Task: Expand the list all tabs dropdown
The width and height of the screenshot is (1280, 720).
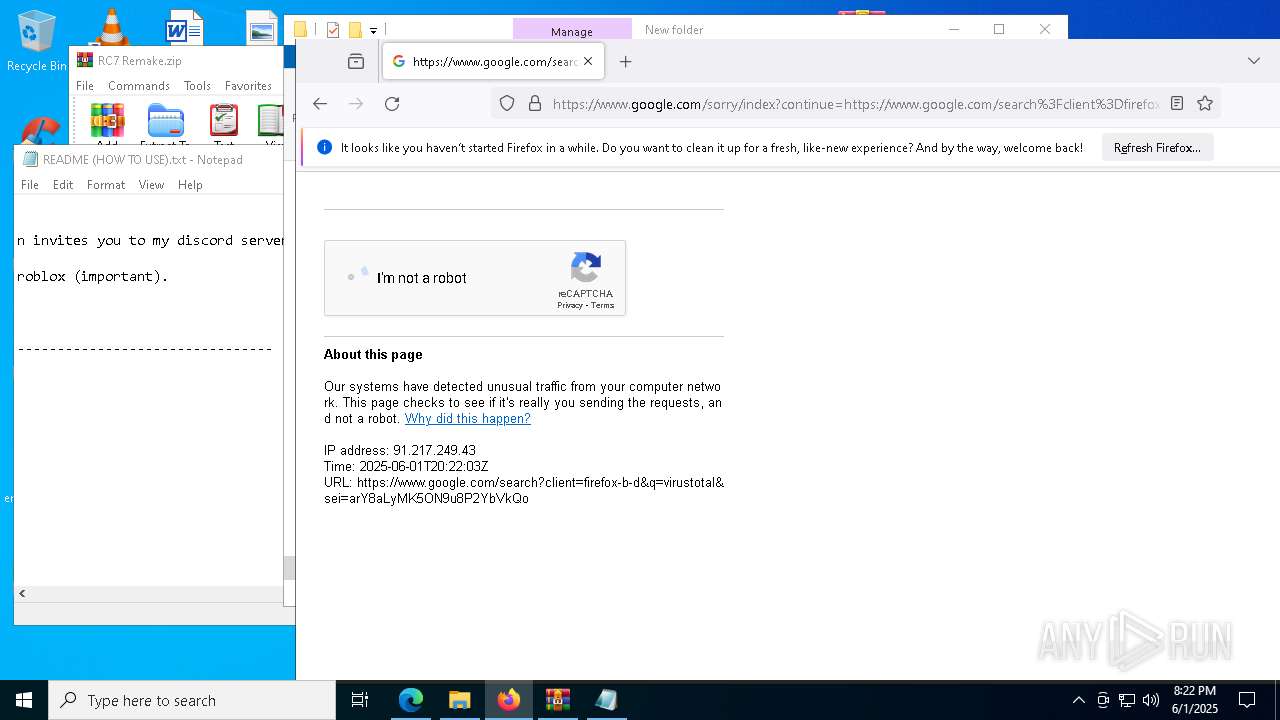Action: tap(1254, 61)
